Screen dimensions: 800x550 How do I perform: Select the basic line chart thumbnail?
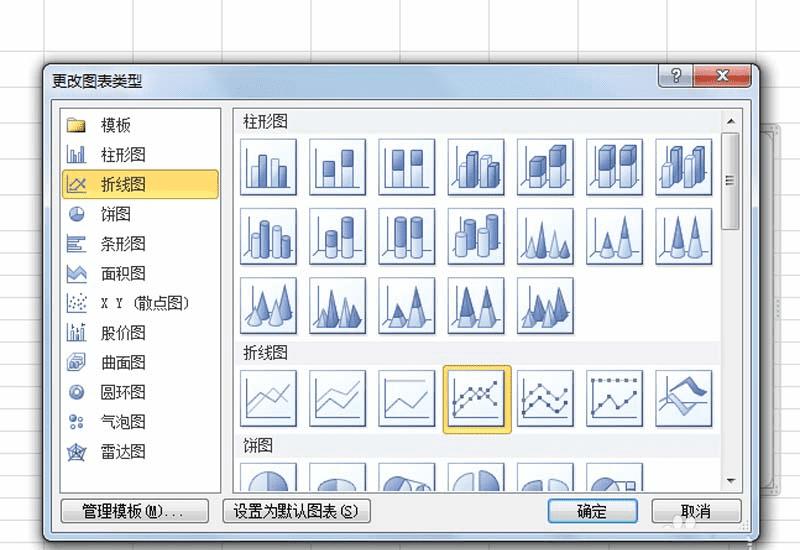pos(268,398)
